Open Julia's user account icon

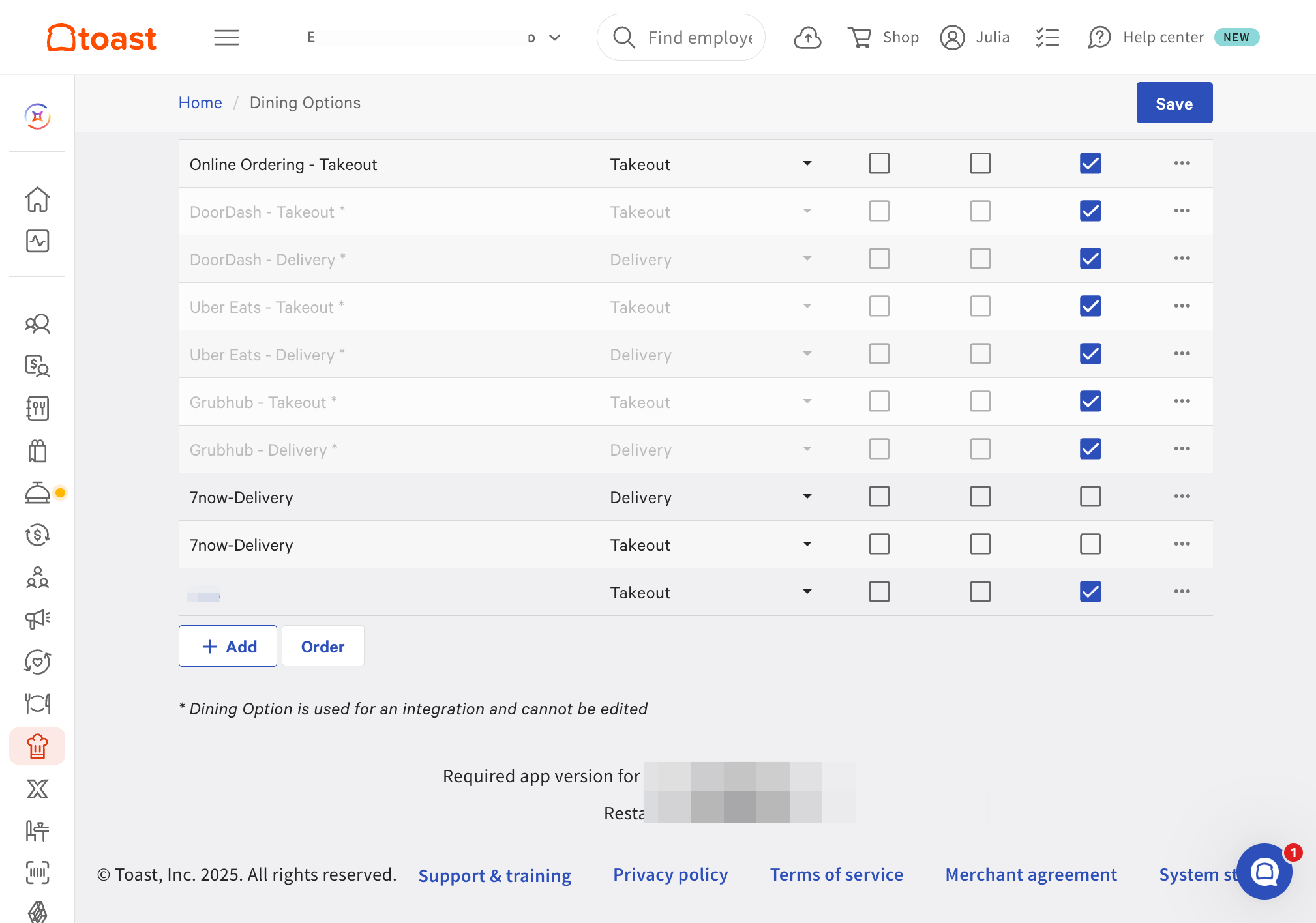click(952, 37)
